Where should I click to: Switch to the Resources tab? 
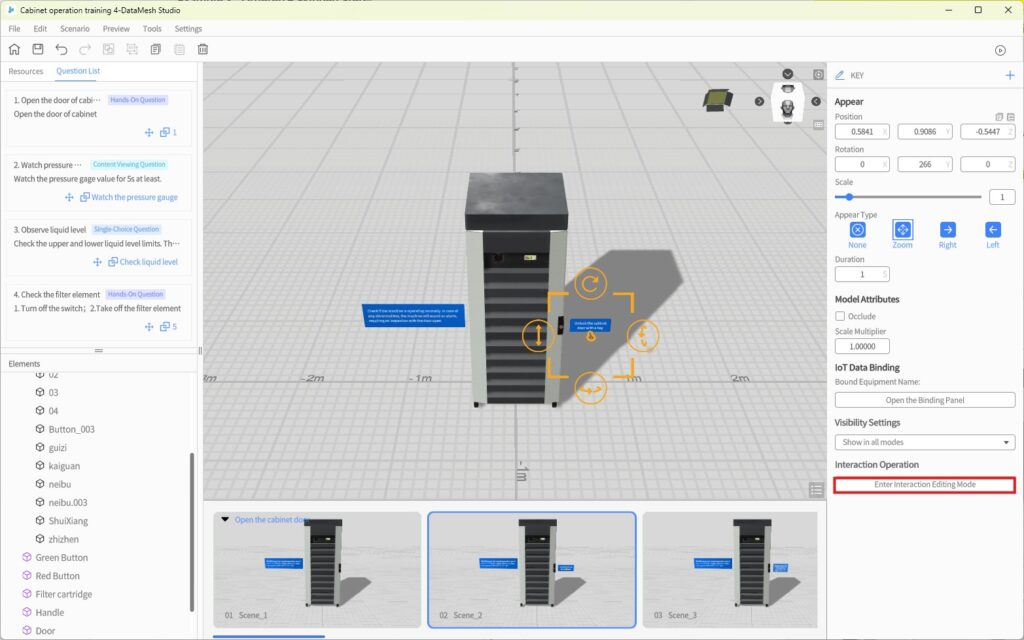pyautogui.click(x=26, y=71)
